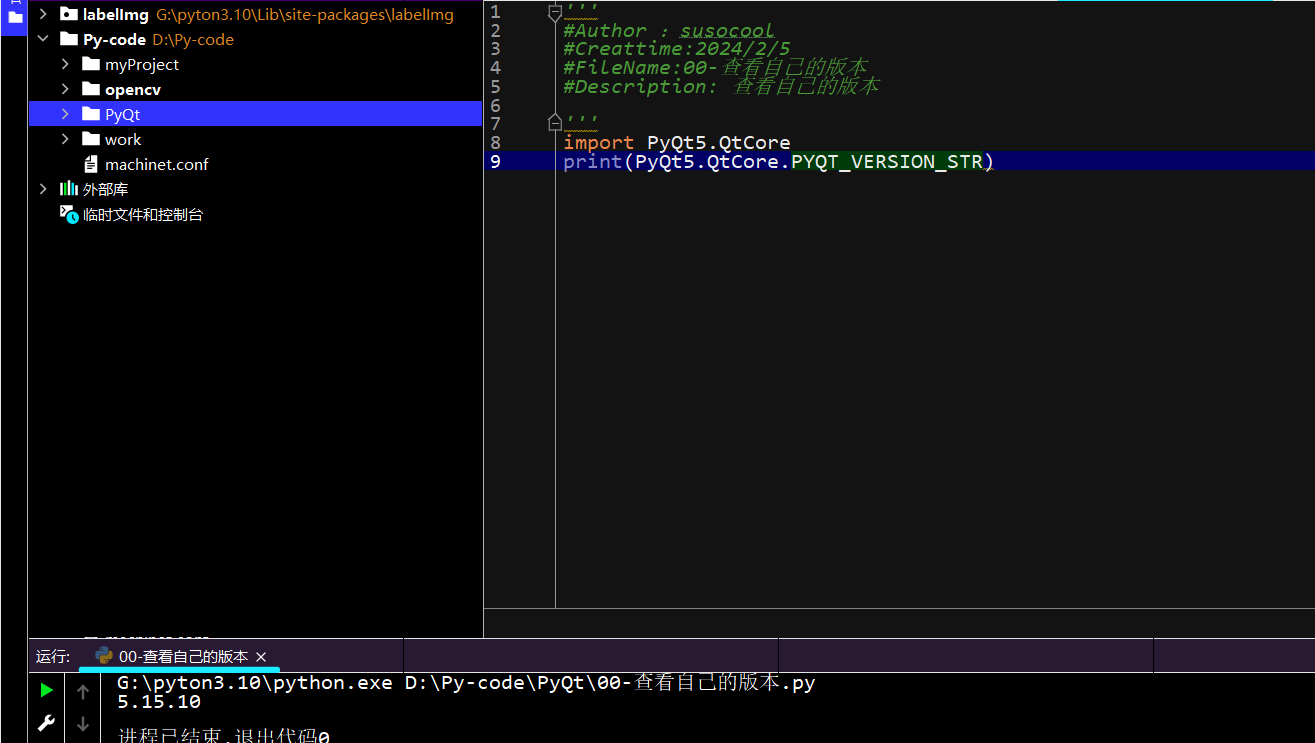Select the work folder
1315x743 pixels.
point(123,139)
